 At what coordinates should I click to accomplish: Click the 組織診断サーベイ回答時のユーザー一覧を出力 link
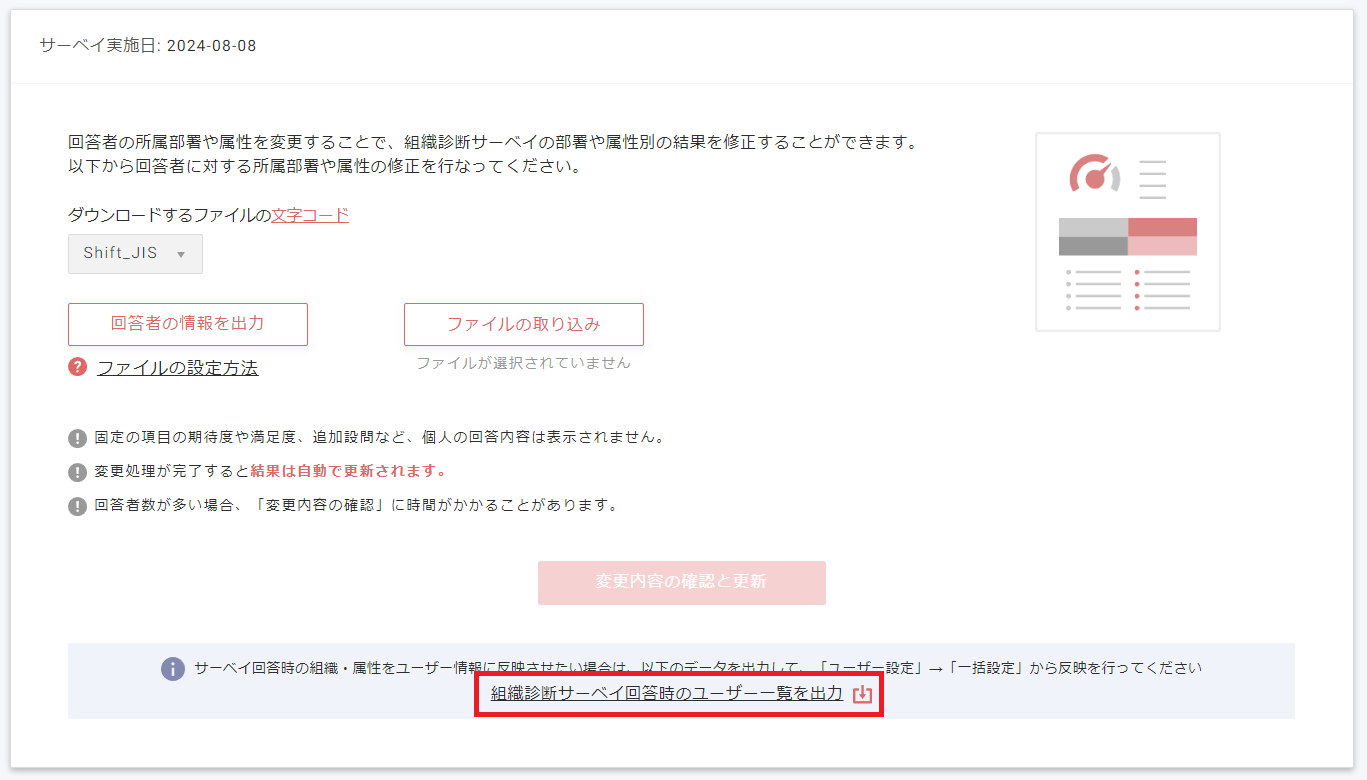(x=665, y=691)
